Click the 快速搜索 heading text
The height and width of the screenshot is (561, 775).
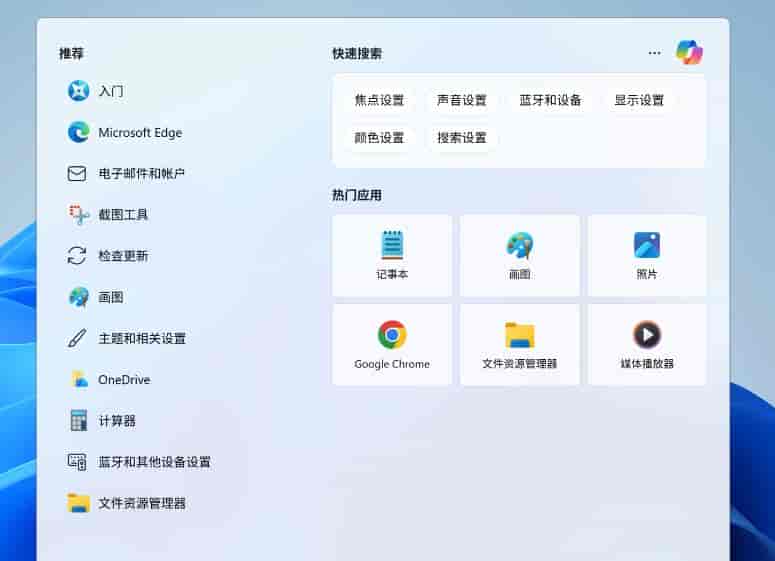coord(357,53)
